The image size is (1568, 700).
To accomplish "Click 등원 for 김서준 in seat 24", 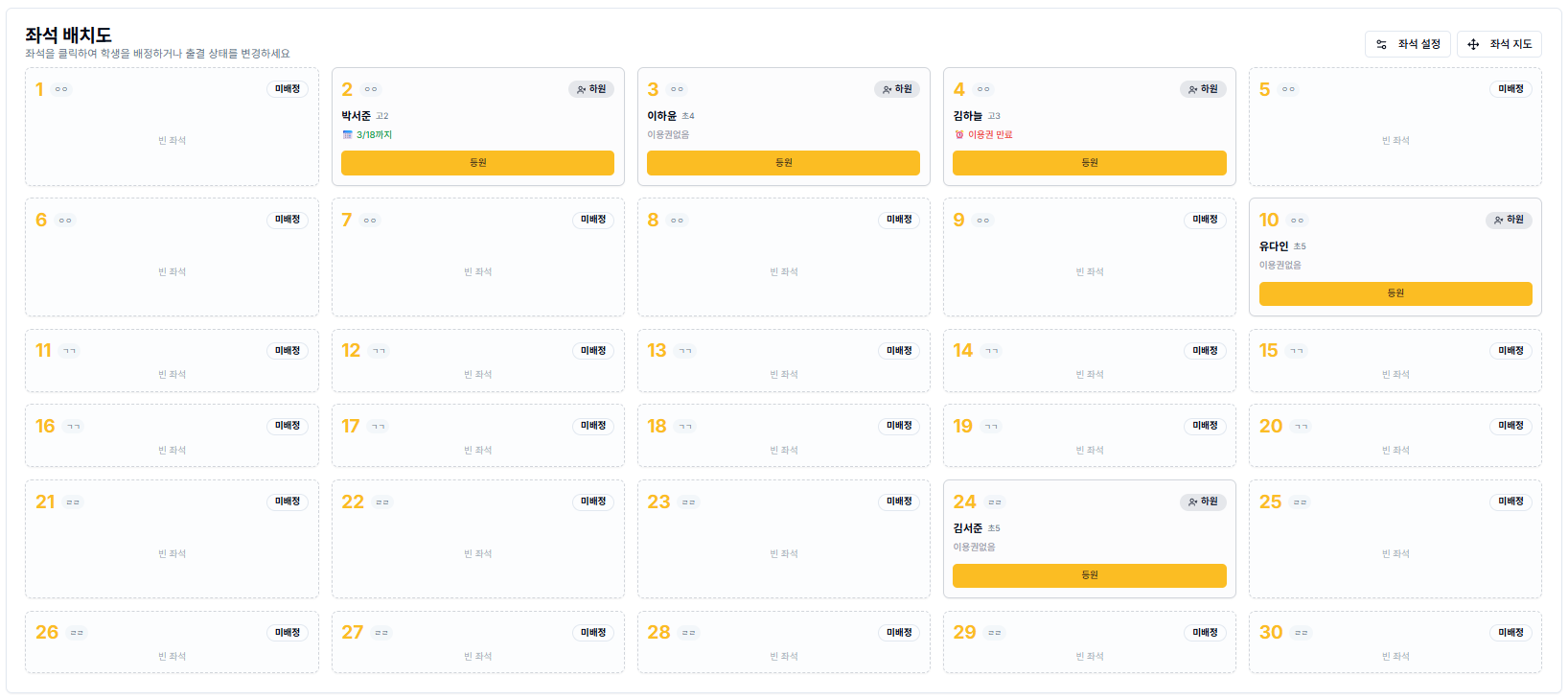I will pos(1089,575).
